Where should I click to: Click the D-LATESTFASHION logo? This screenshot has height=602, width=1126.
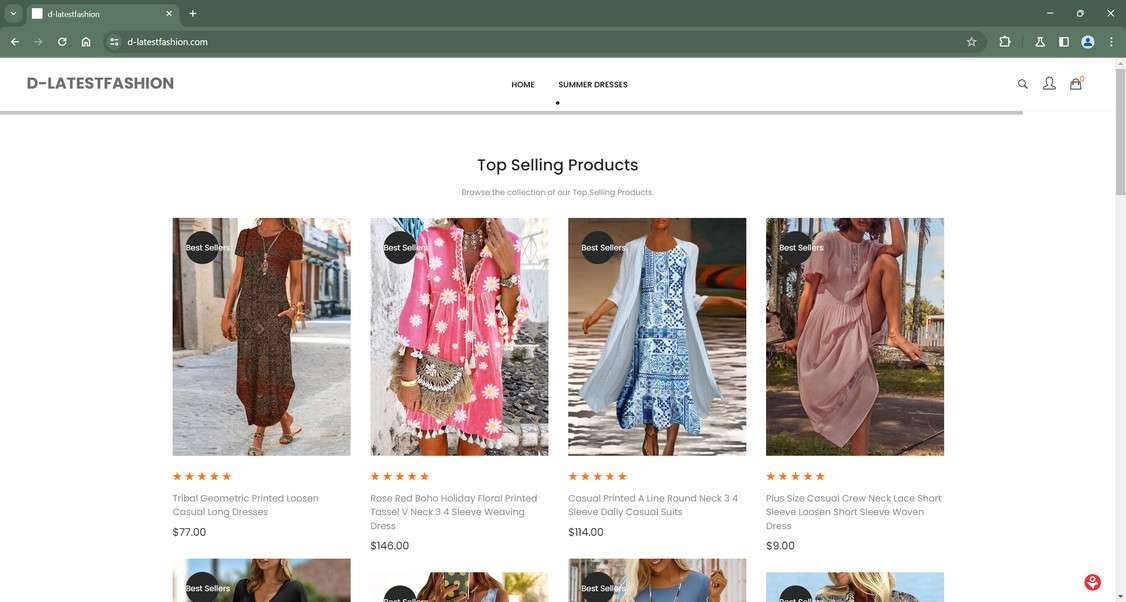[x=100, y=84]
